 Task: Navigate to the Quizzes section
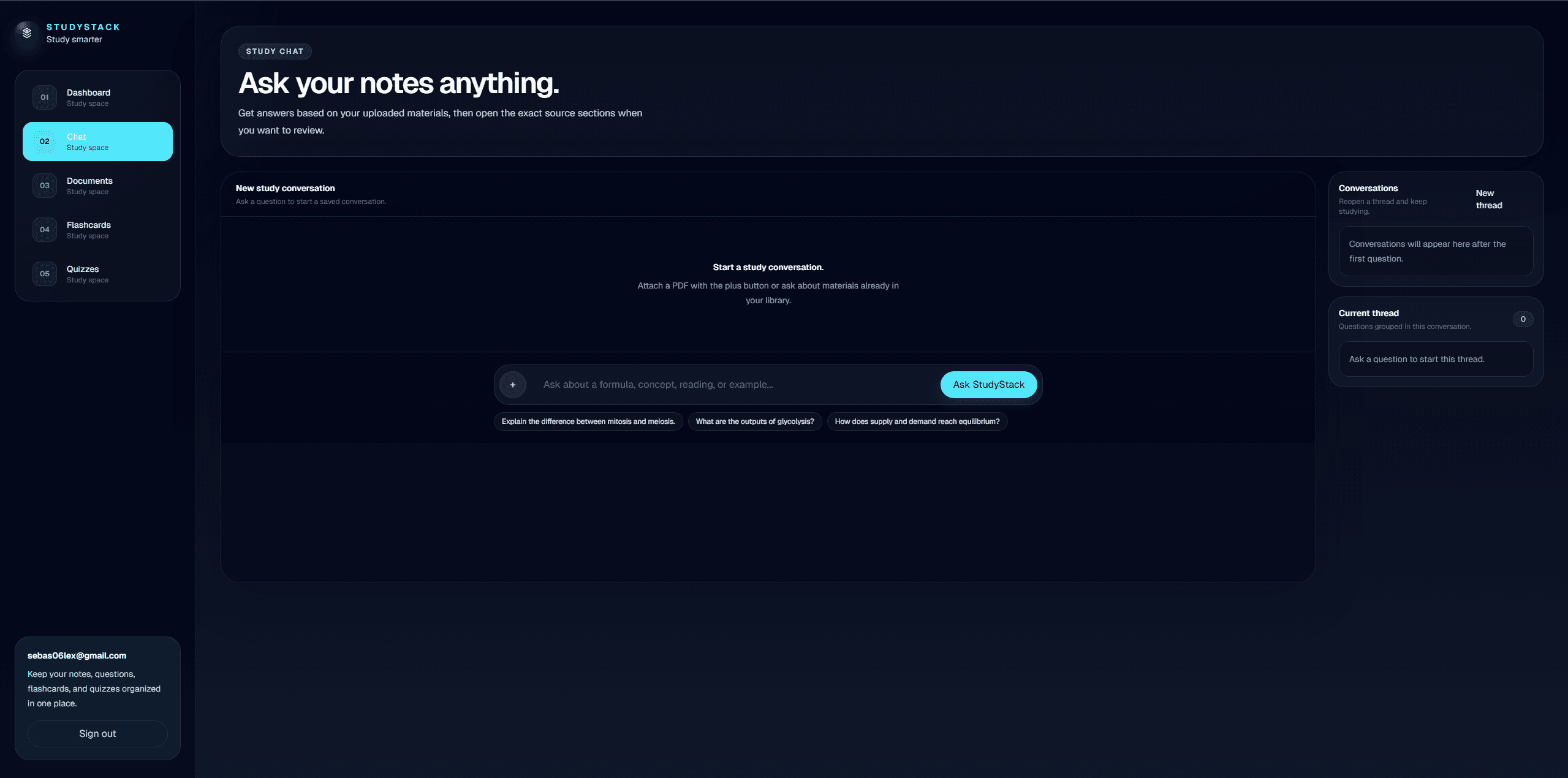pyautogui.click(x=97, y=274)
